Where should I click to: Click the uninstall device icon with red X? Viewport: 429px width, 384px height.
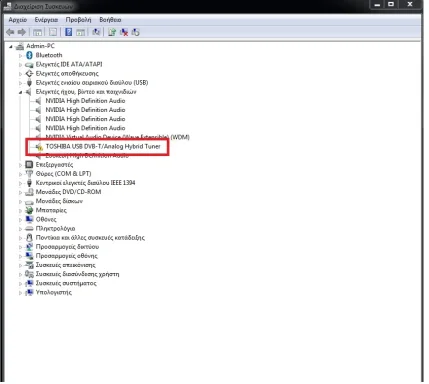tap(124, 32)
